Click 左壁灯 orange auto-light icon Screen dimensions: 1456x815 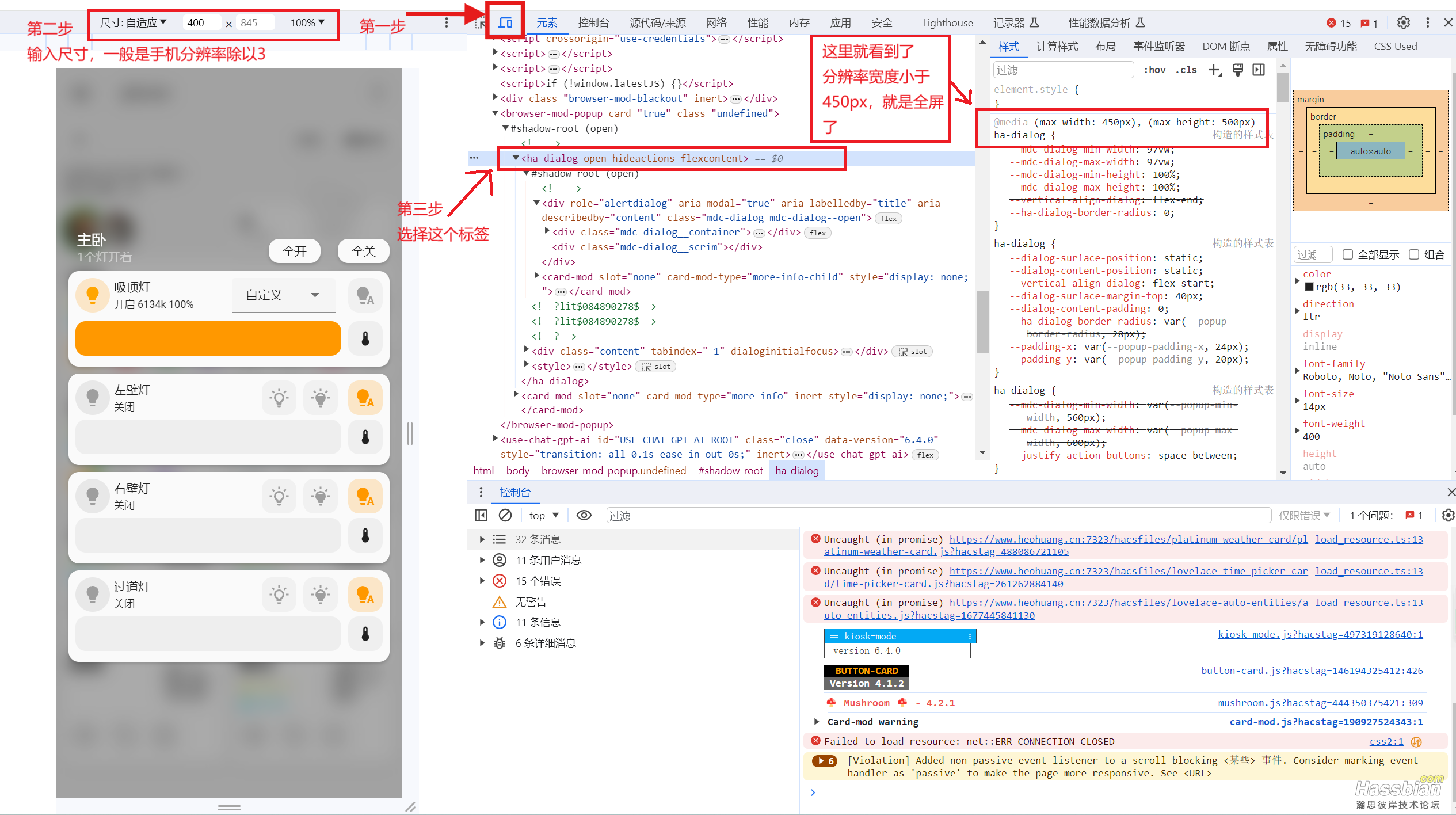(x=365, y=398)
